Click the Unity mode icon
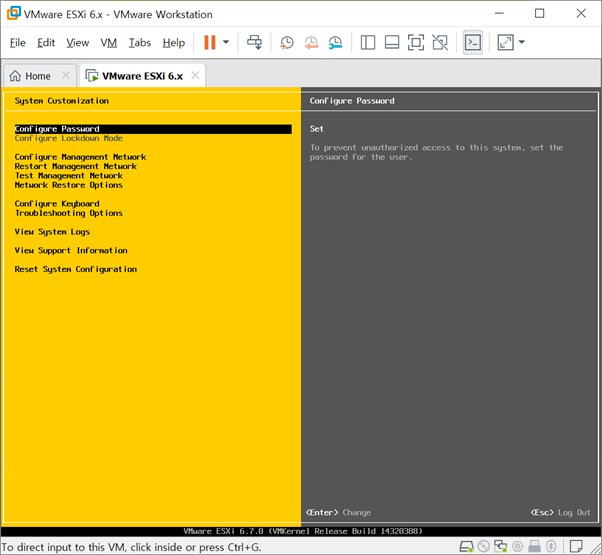Viewport: 602px width, 555px height. (x=440, y=43)
